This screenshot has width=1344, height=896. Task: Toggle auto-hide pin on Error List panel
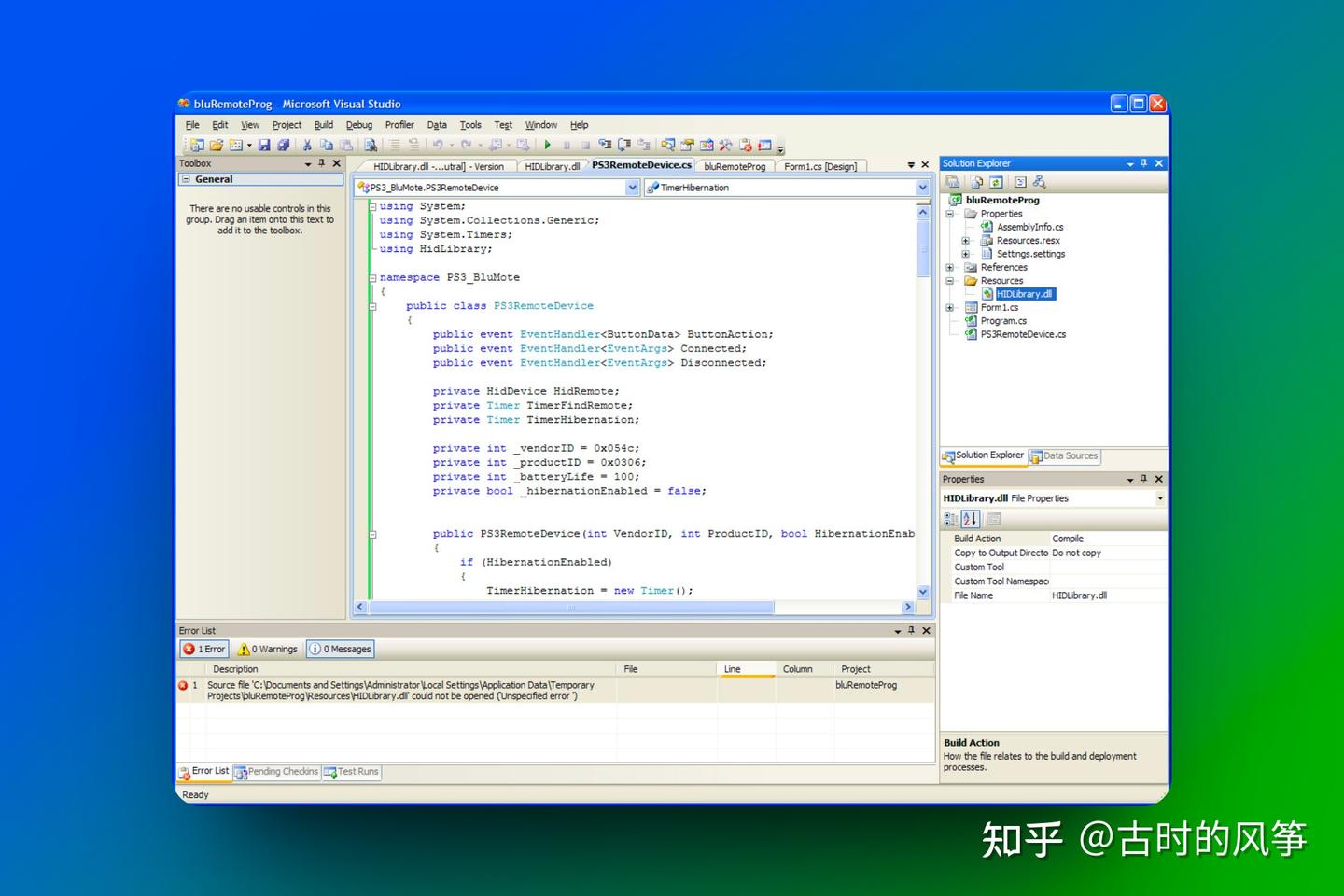coord(912,631)
